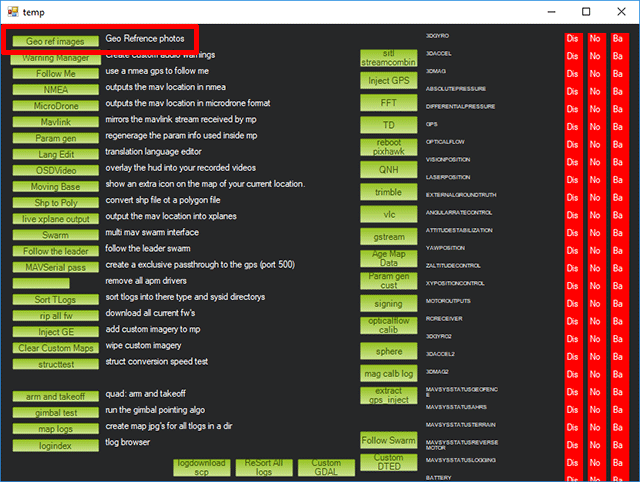Click Clear Custom Maps
Viewport: 640px width, 482px height.
click(x=55, y=348)
